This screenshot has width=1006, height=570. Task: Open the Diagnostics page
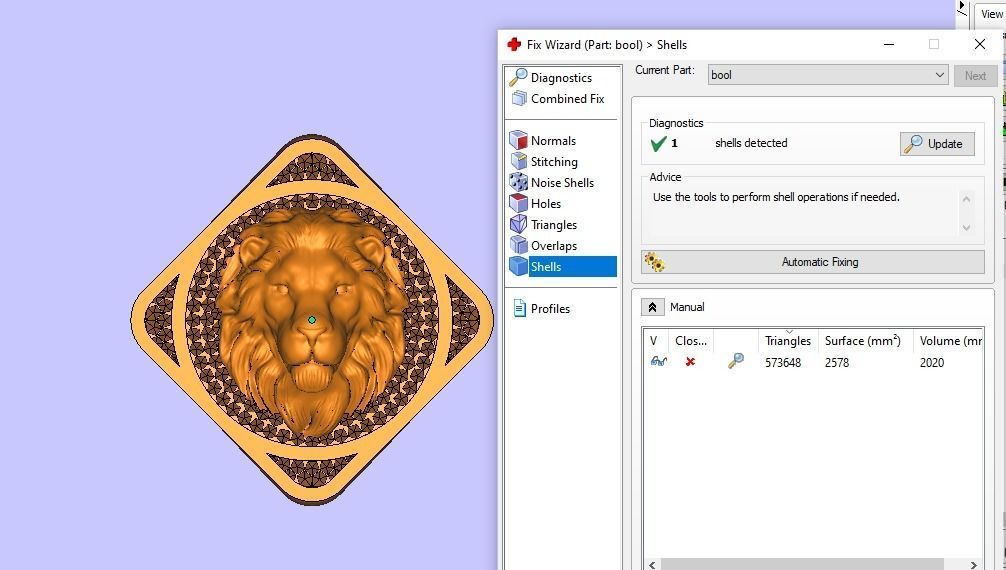click(561, 78)
